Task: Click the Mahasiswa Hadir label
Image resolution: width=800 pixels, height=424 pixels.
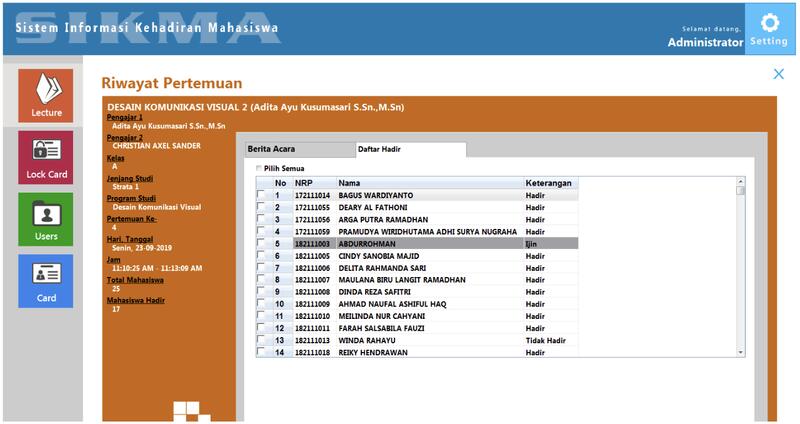Action: tap(136, 300)
